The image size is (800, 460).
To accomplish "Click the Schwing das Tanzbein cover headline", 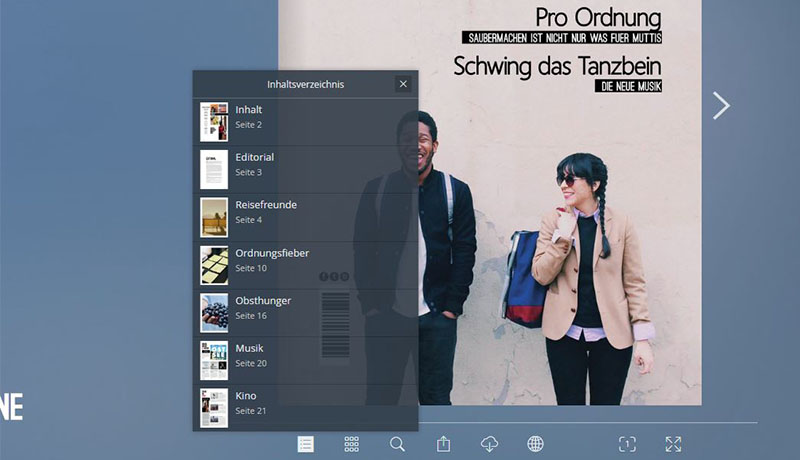I will click(557, 66).
